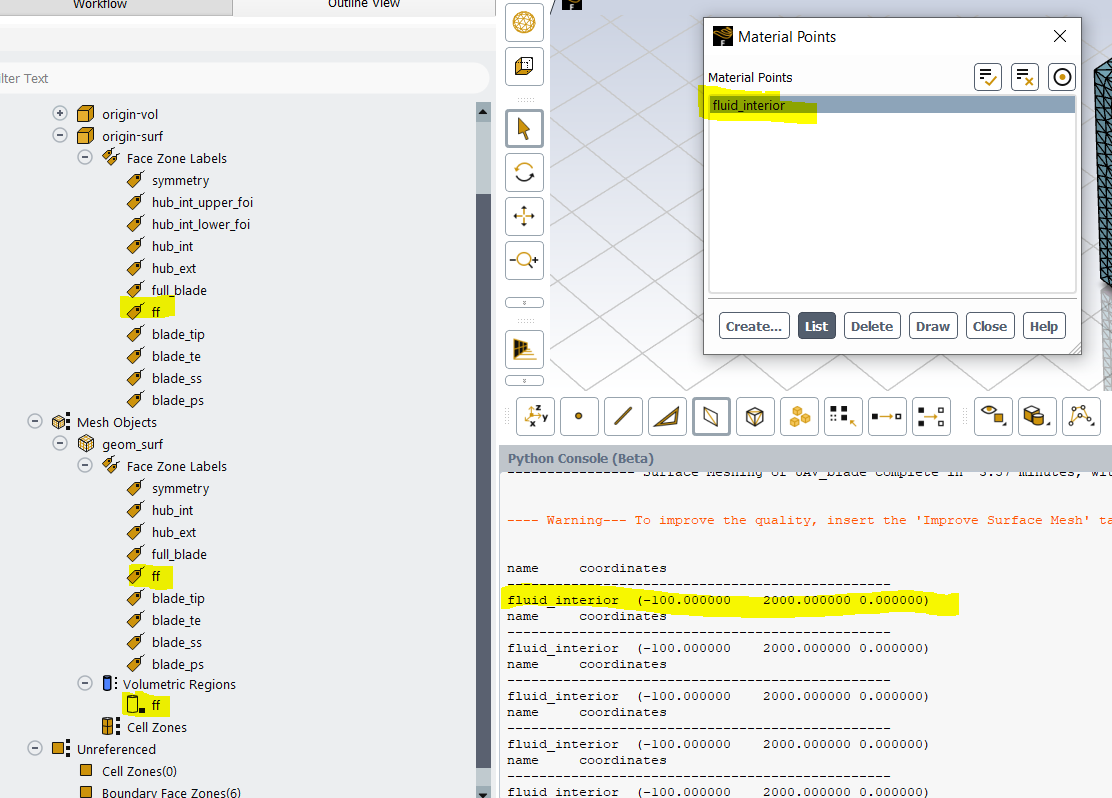Activate the arrow select pointer tool
This screenshot has height=798, width=1112.
click(x=524, y=129)
